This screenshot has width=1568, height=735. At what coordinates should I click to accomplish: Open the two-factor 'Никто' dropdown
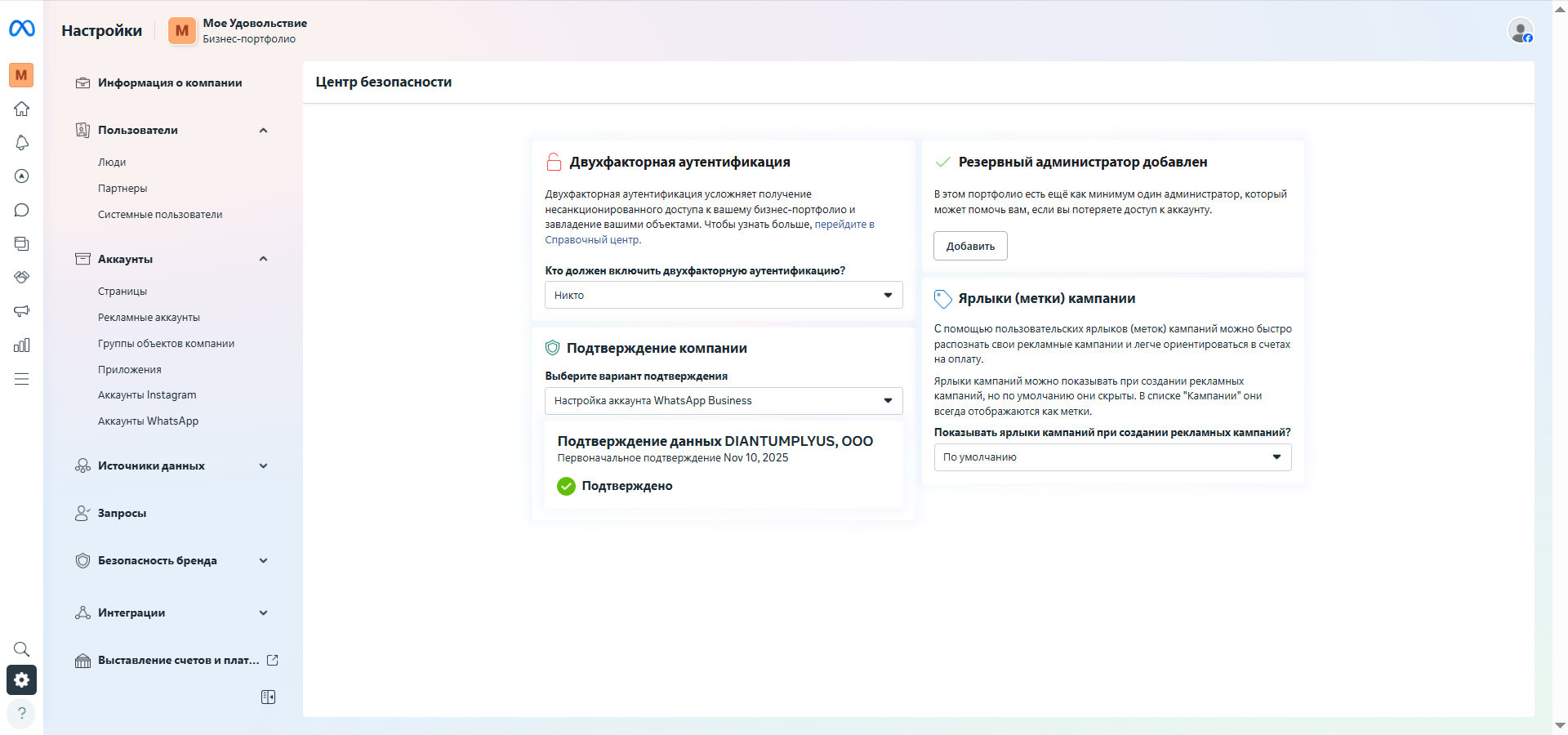coord(723,296)
